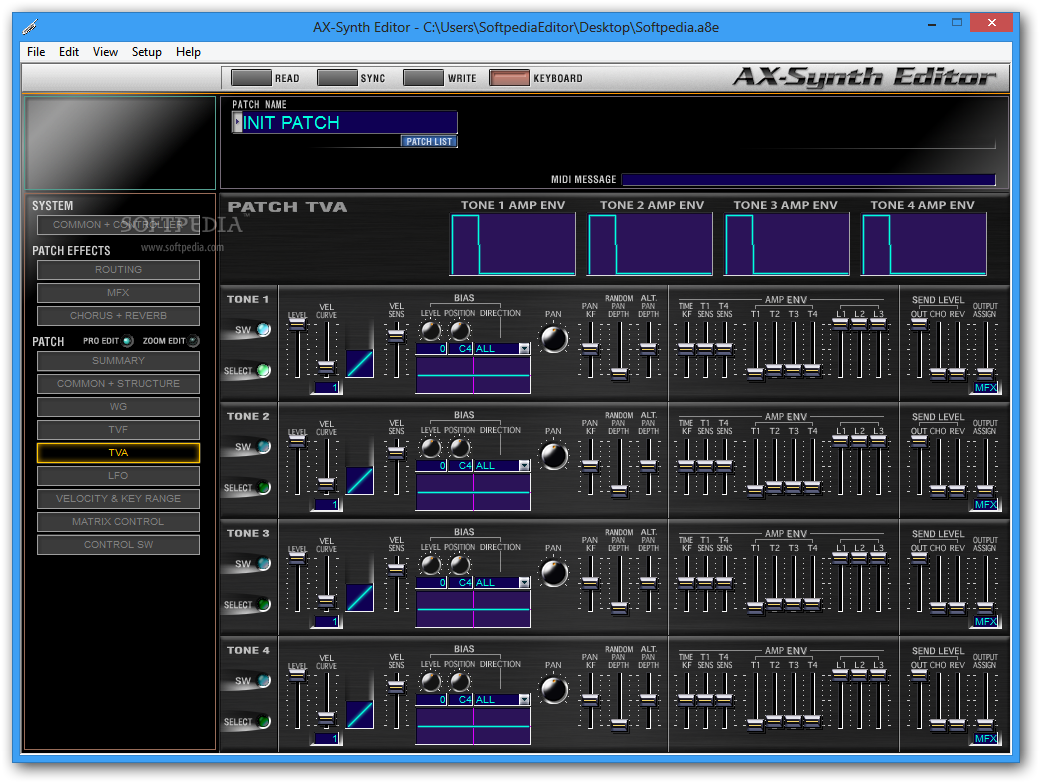
Task: Click Tone 2 bias LEVEL knob
Action: [x=430, y=448]
